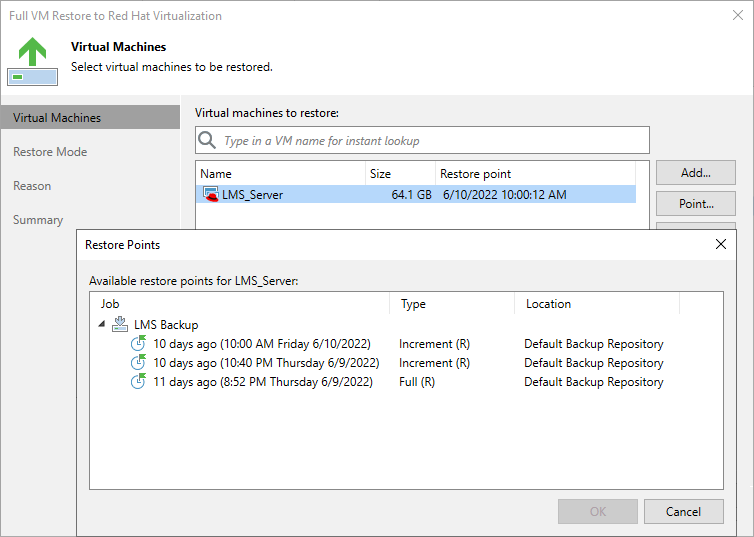Viewport: 754px width, 537px height.
Task: Go to the Reason wizard step
Action: [x=32, y=186]
